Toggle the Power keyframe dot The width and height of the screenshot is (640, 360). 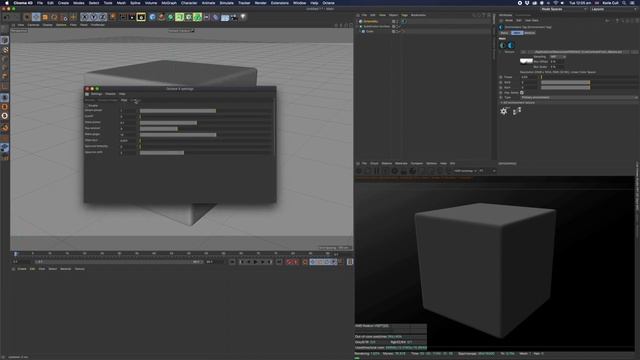pos(501,77)
